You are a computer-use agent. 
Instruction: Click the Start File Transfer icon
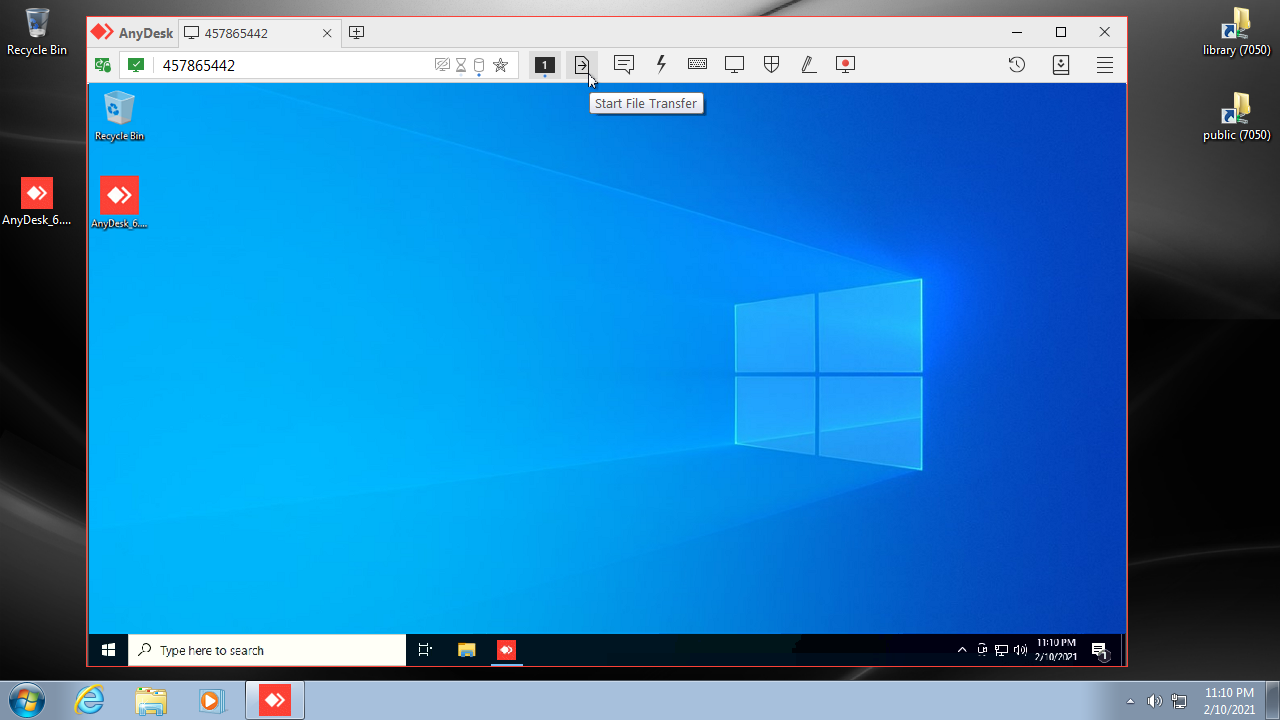coord(582,65)
